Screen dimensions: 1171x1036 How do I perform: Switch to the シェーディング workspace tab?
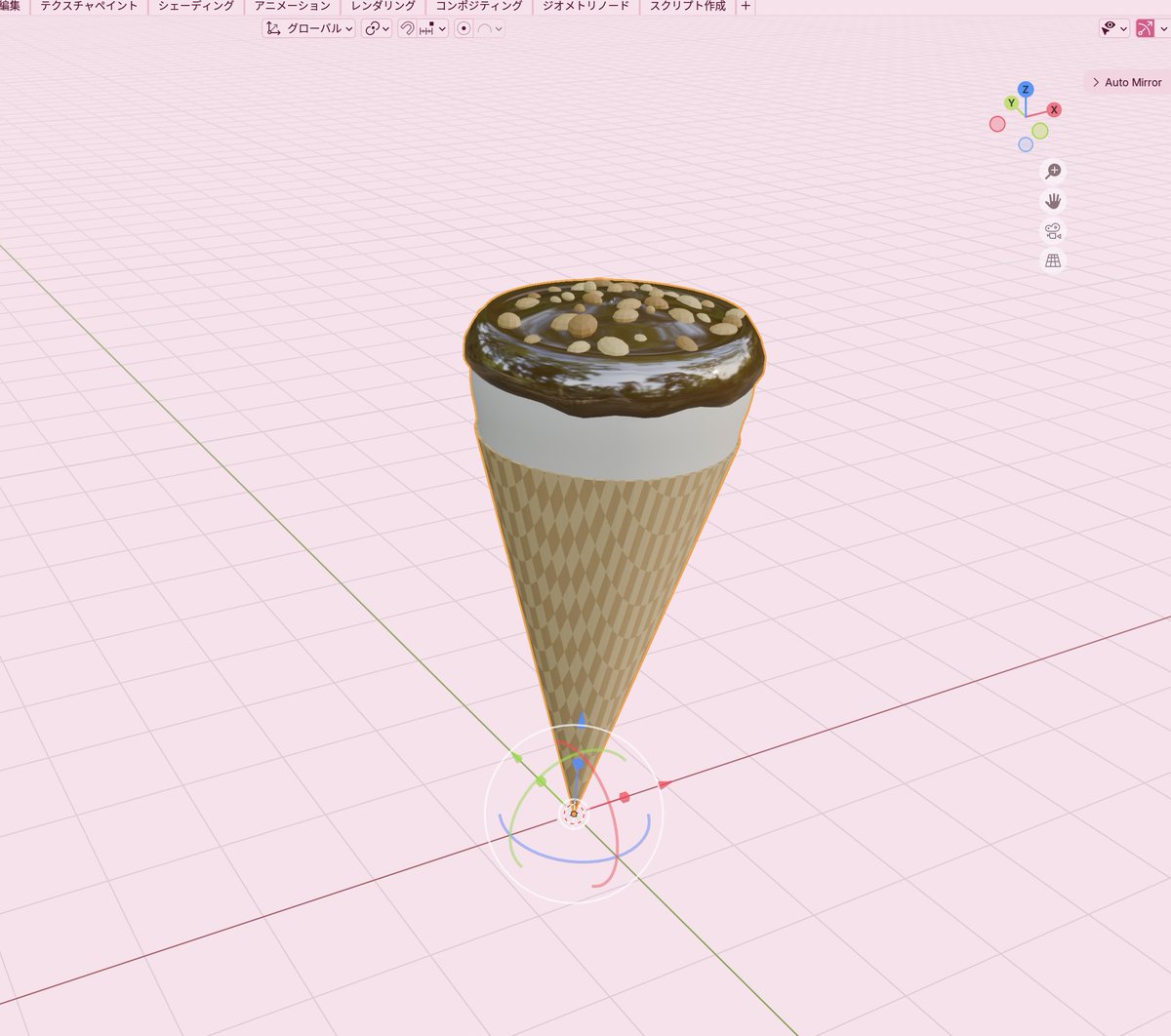point(196,6)
